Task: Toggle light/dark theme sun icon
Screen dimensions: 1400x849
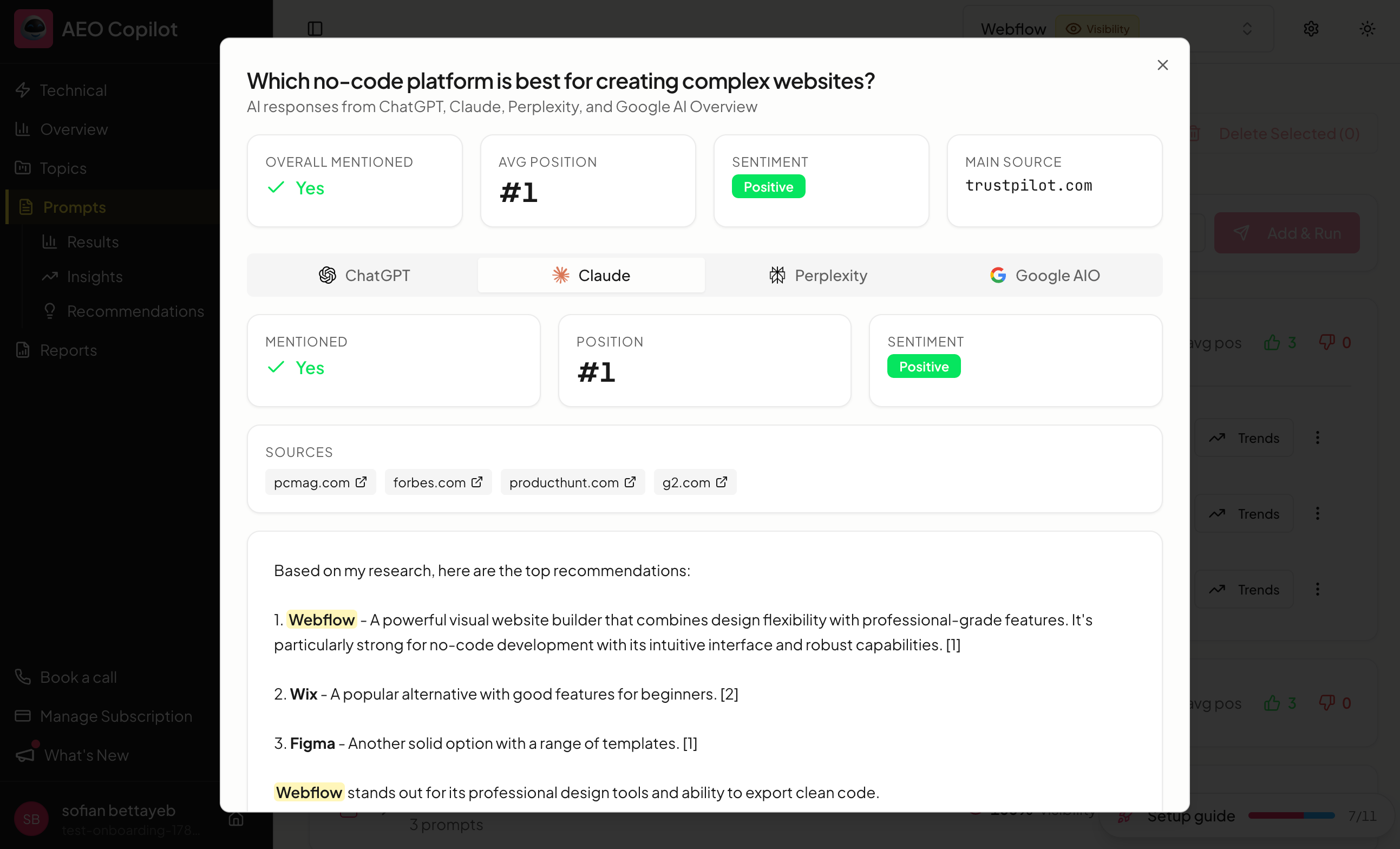Action: pyautogui.click(x=1367, y=28)
